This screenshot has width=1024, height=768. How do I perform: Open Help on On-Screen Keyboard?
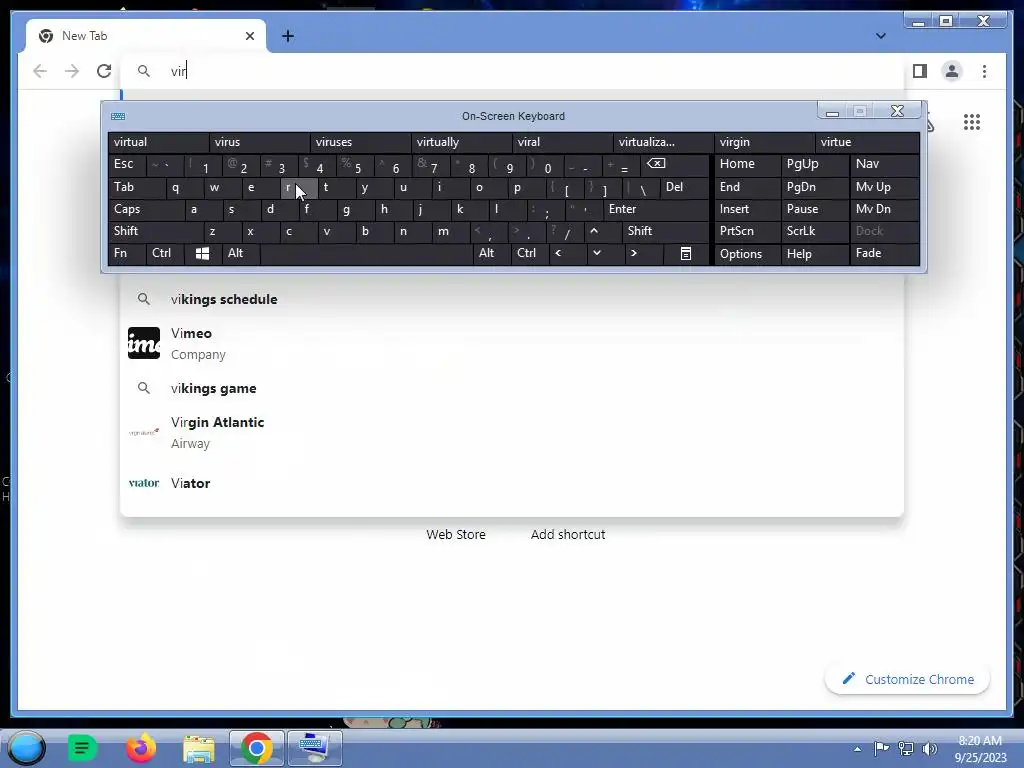(x=815, y=253)
